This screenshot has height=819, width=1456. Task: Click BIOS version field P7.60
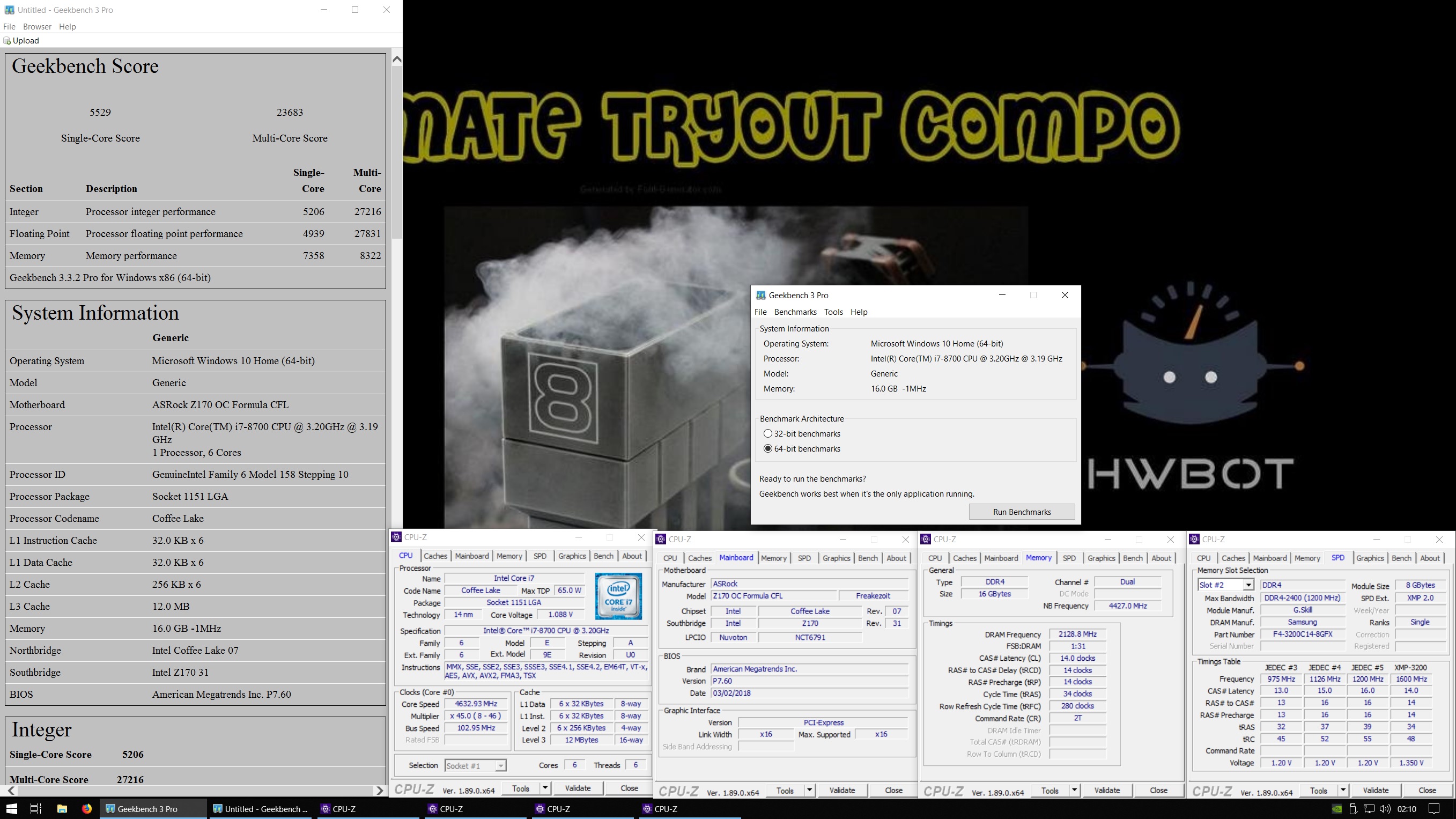pos(809,681)
